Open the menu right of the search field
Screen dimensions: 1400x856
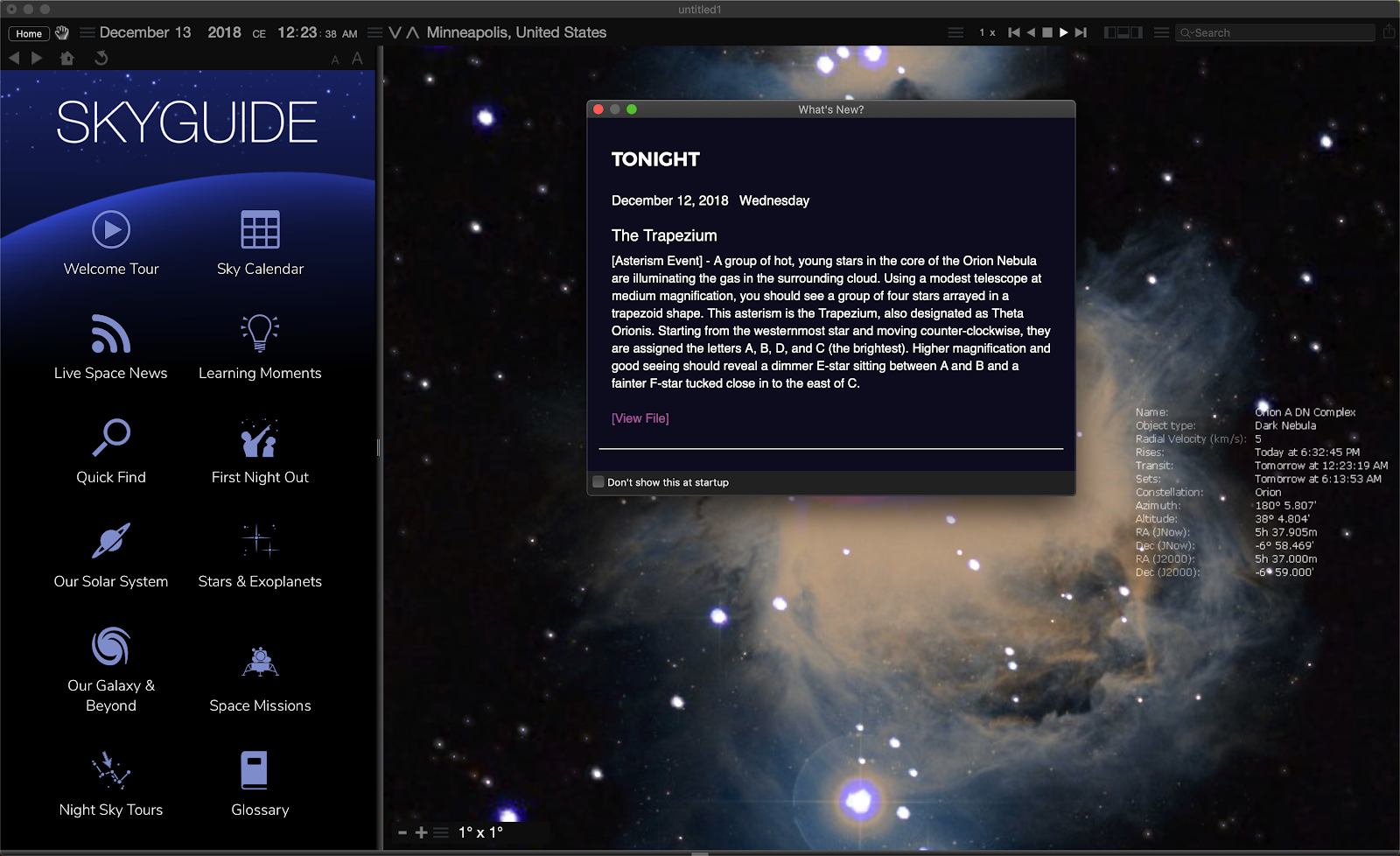click(x=1161, y=32)
